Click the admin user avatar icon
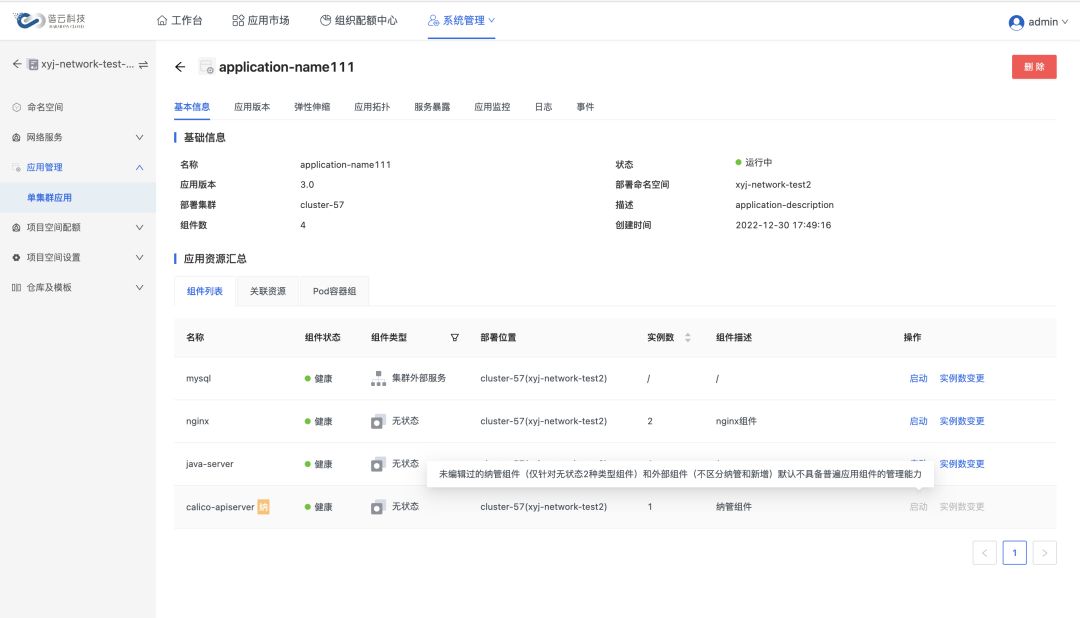 tap(1016, 22)
